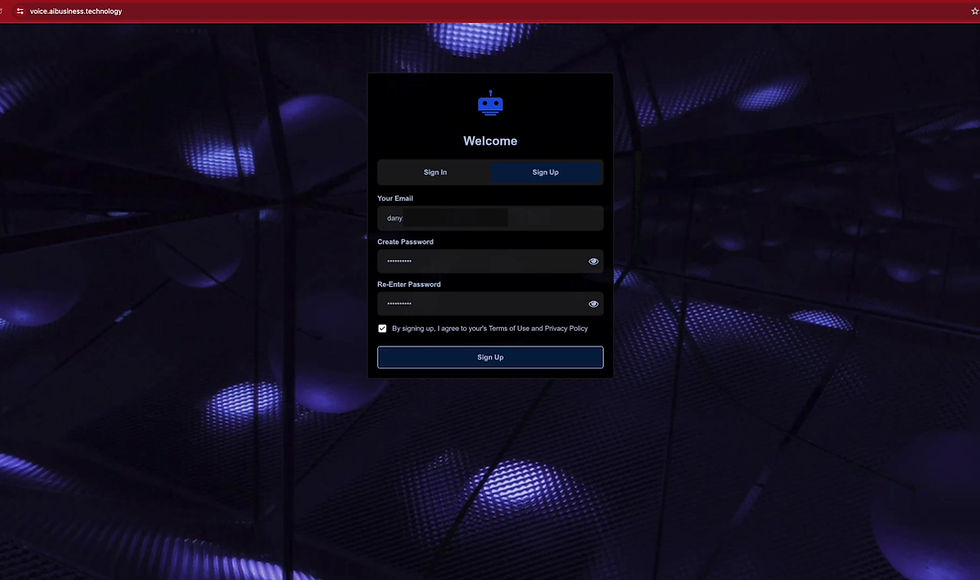
Task: Switch to the Sign In tab
Action: click(x=435, y=172)
